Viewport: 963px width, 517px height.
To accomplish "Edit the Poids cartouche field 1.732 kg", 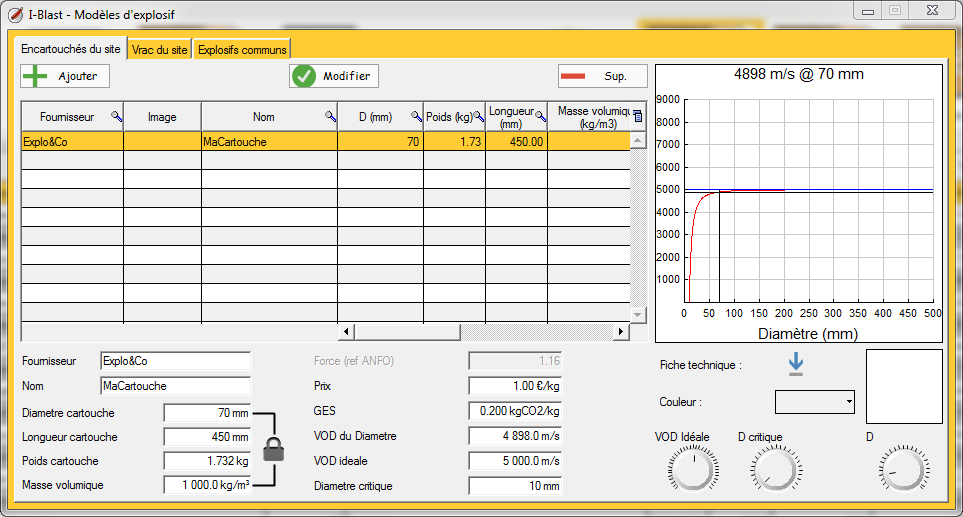I will pos(208,461).
